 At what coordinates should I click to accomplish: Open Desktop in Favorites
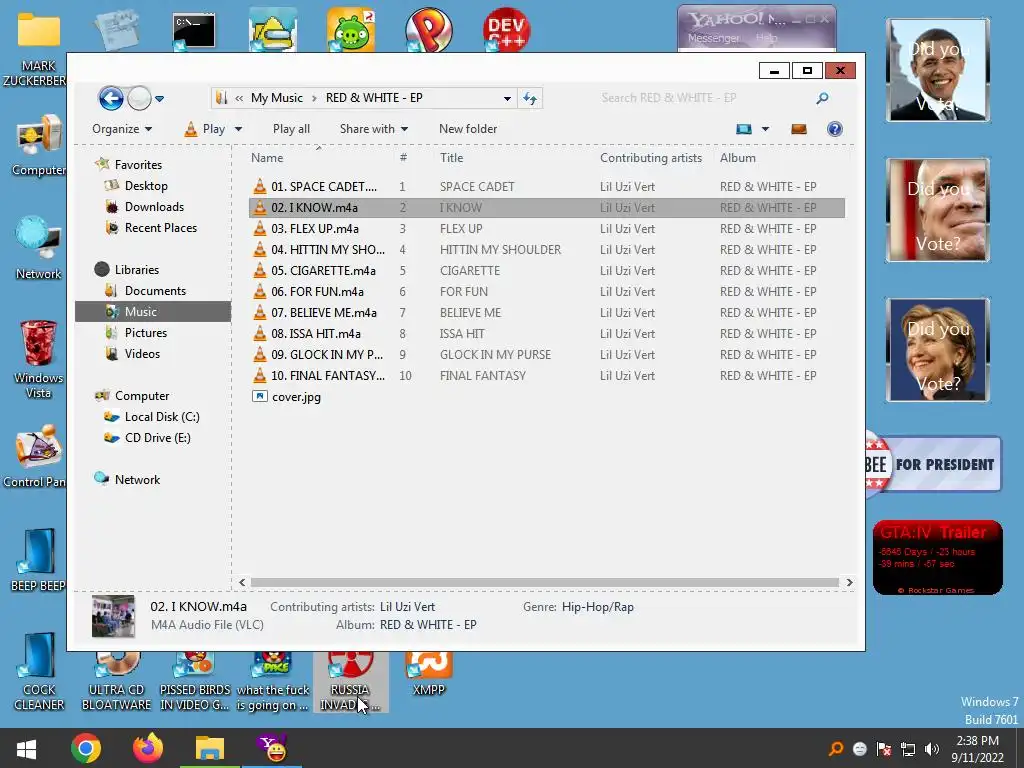point(136,185)
